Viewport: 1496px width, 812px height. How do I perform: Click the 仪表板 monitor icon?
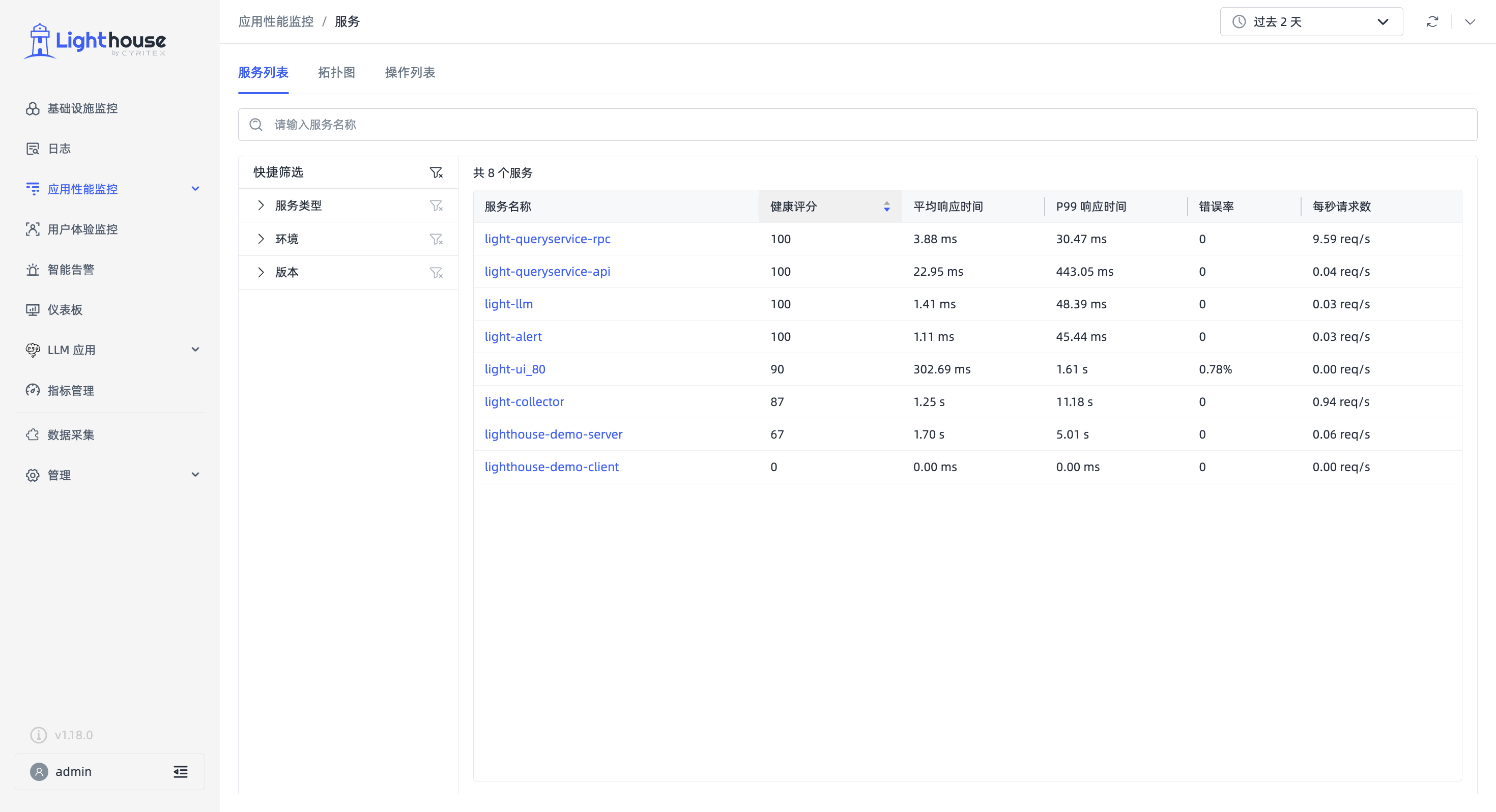(x=33, y=309)
